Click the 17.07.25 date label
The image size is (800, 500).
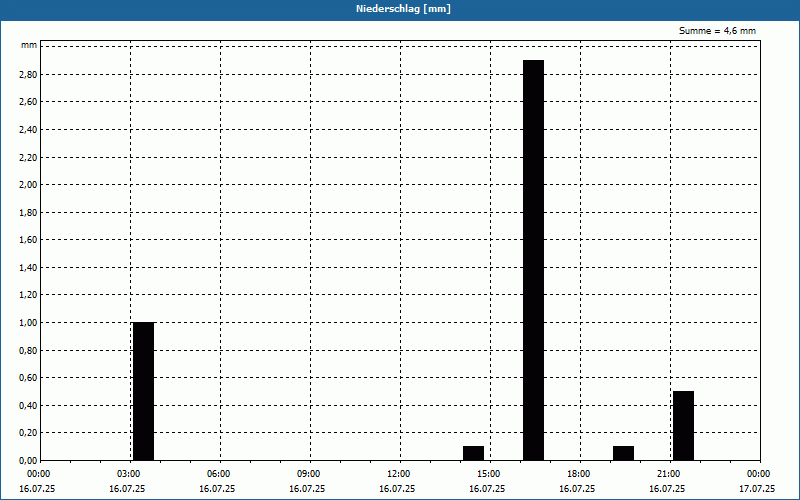tap(757, 489)
